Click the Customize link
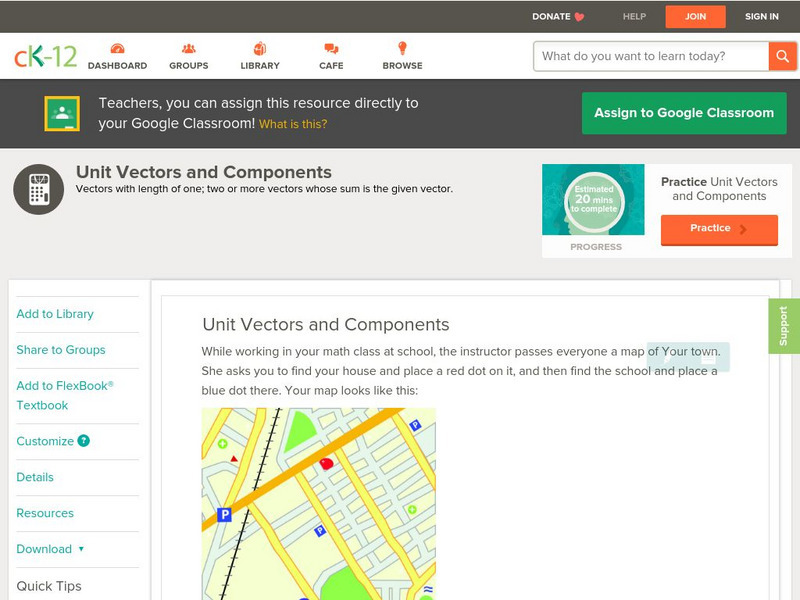Viewport: 800px width, 600px height. (45, 441)
